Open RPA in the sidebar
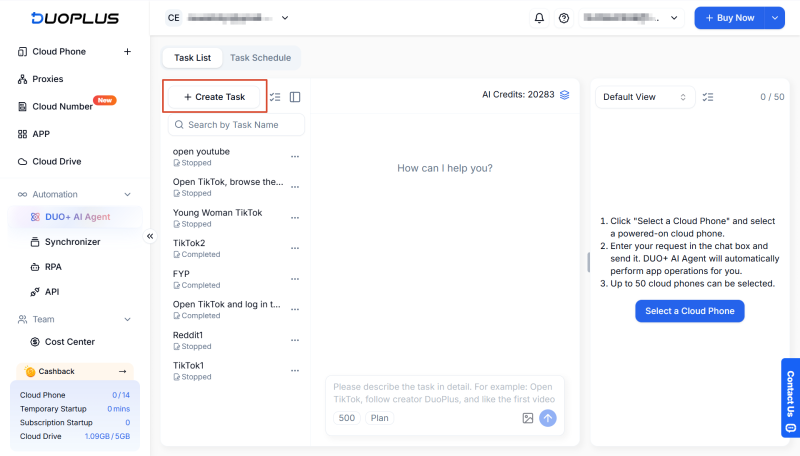Viewport: 800px width, 456px height. [53, 267]
